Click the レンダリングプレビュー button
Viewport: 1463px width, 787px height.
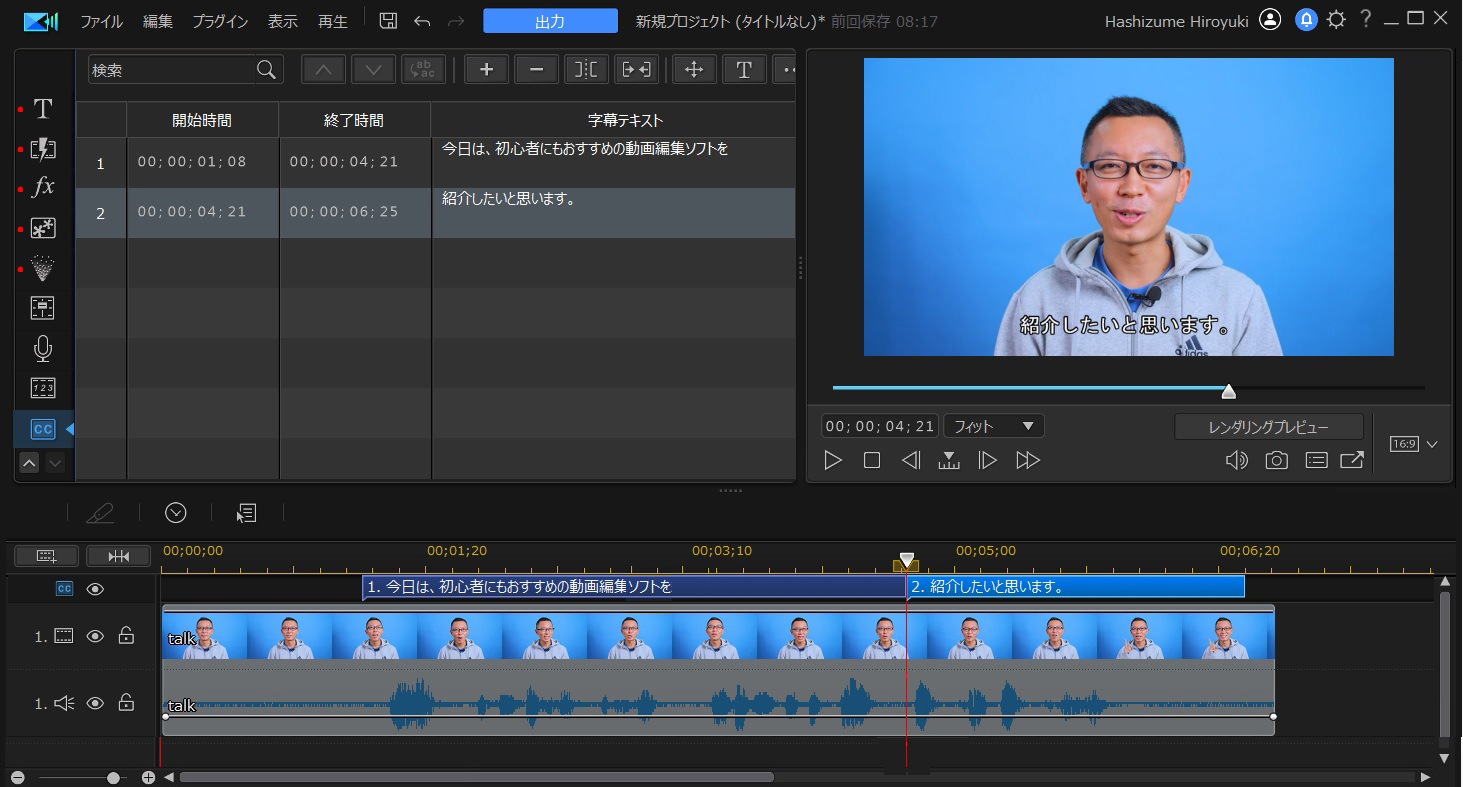click(1268, 427)
